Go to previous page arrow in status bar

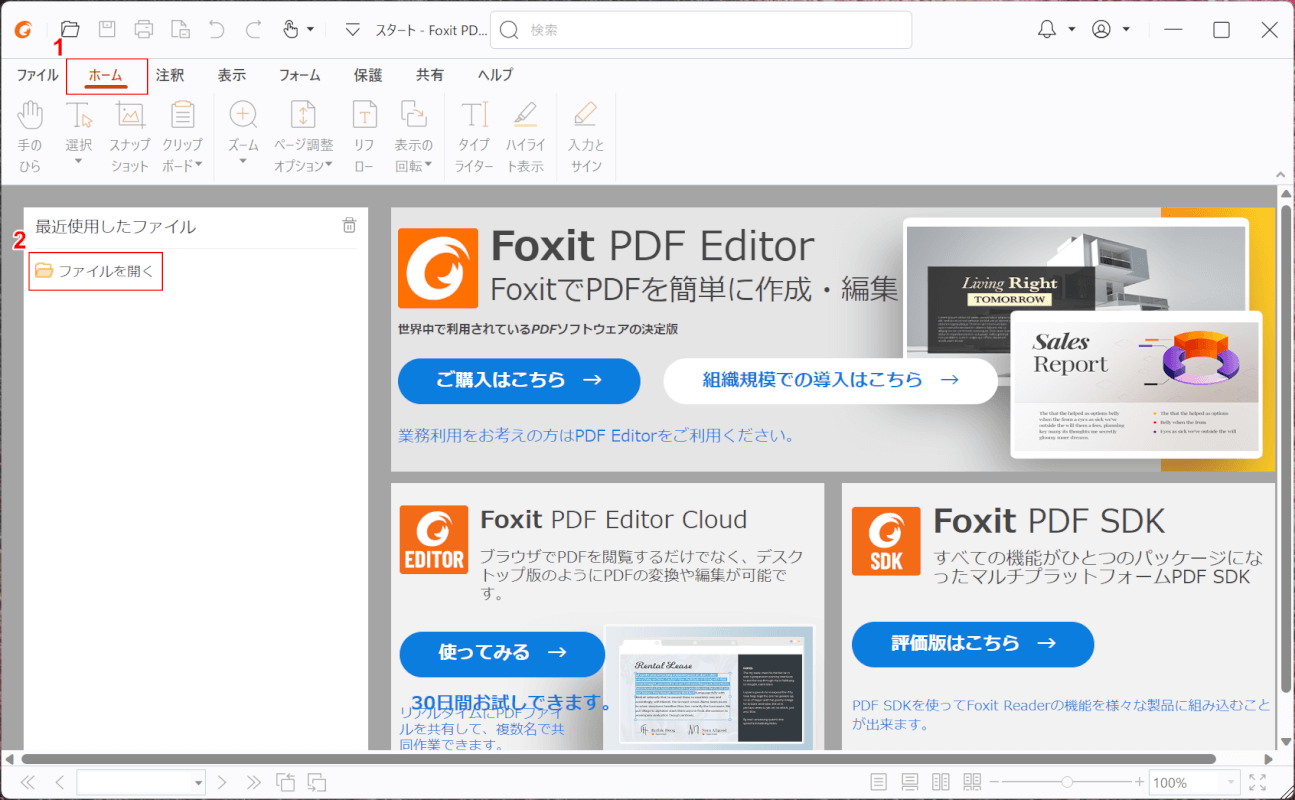pos(60,782)
